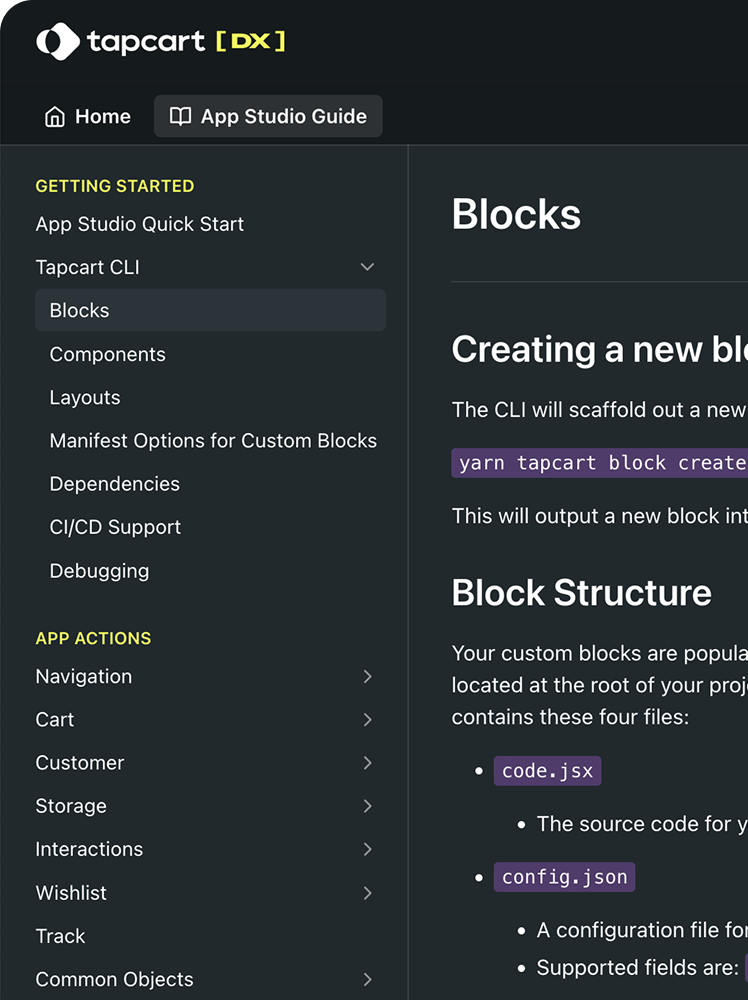Select Dependencies in the sidebar
This screenshot has width=748, height=1000.
115,484
